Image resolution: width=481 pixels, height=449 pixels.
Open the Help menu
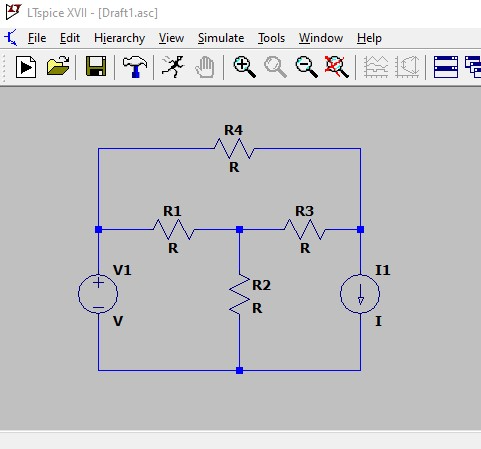tap(369, 38)
